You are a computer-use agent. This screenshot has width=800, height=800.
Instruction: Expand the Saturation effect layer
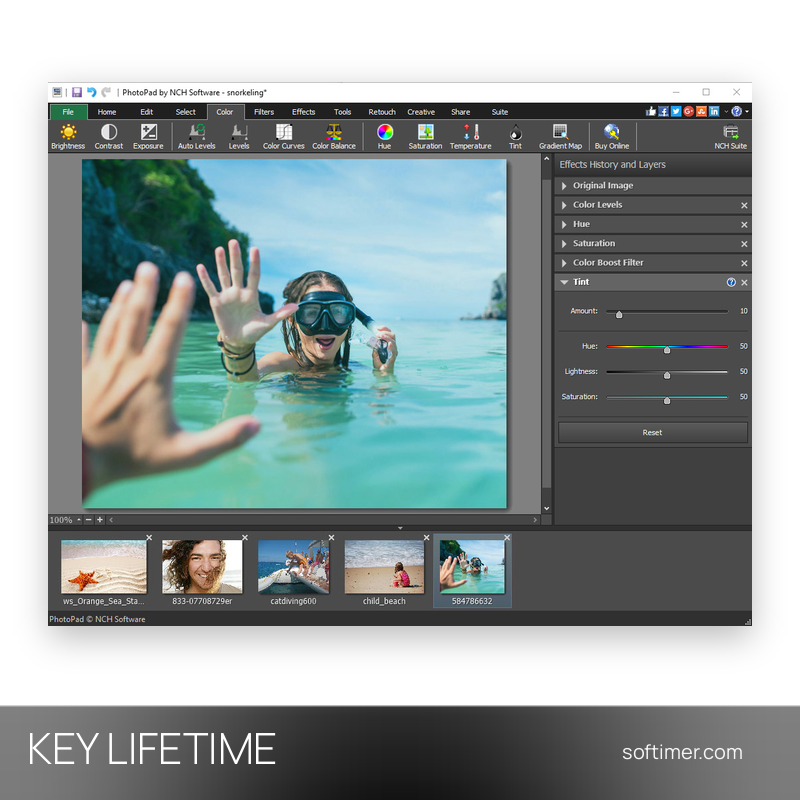click(564, 244)
